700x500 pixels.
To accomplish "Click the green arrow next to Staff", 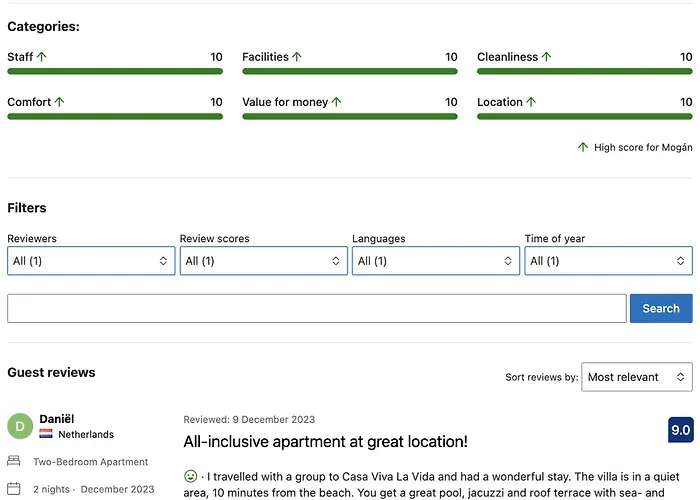I will tap(42, 57).
